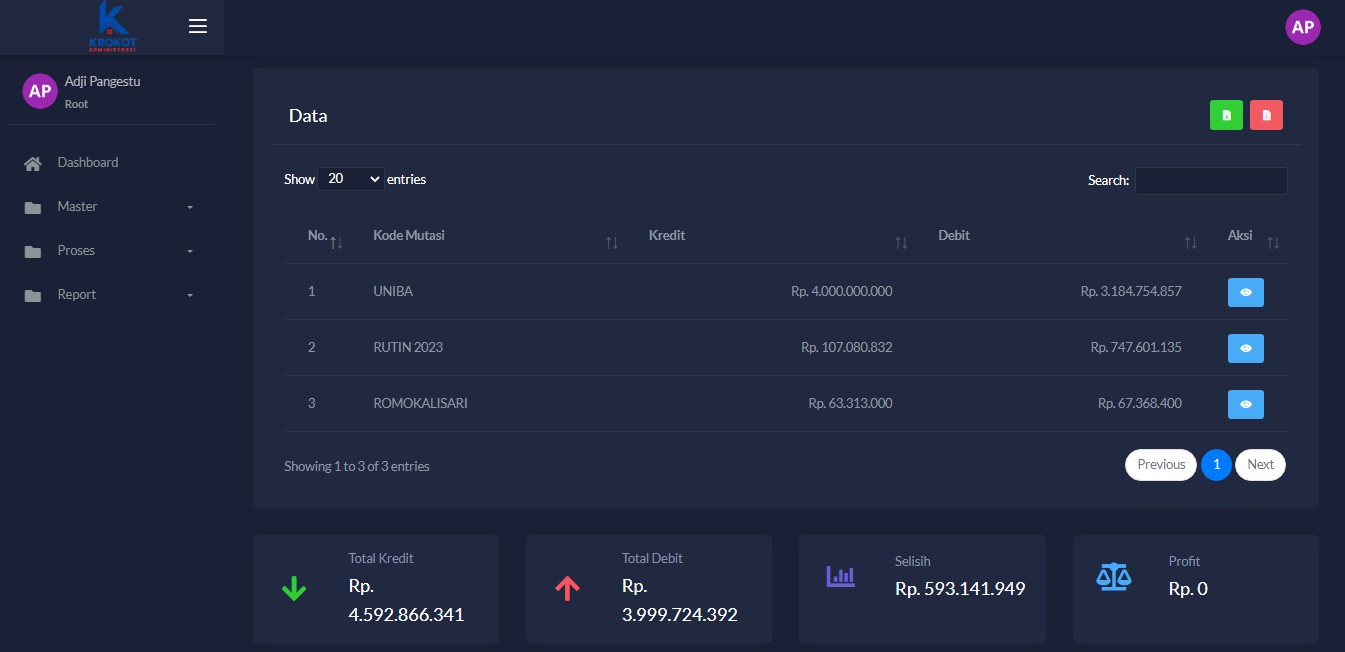Click the Previous pagination button
1345x652 pixels.
point(1160,465)
